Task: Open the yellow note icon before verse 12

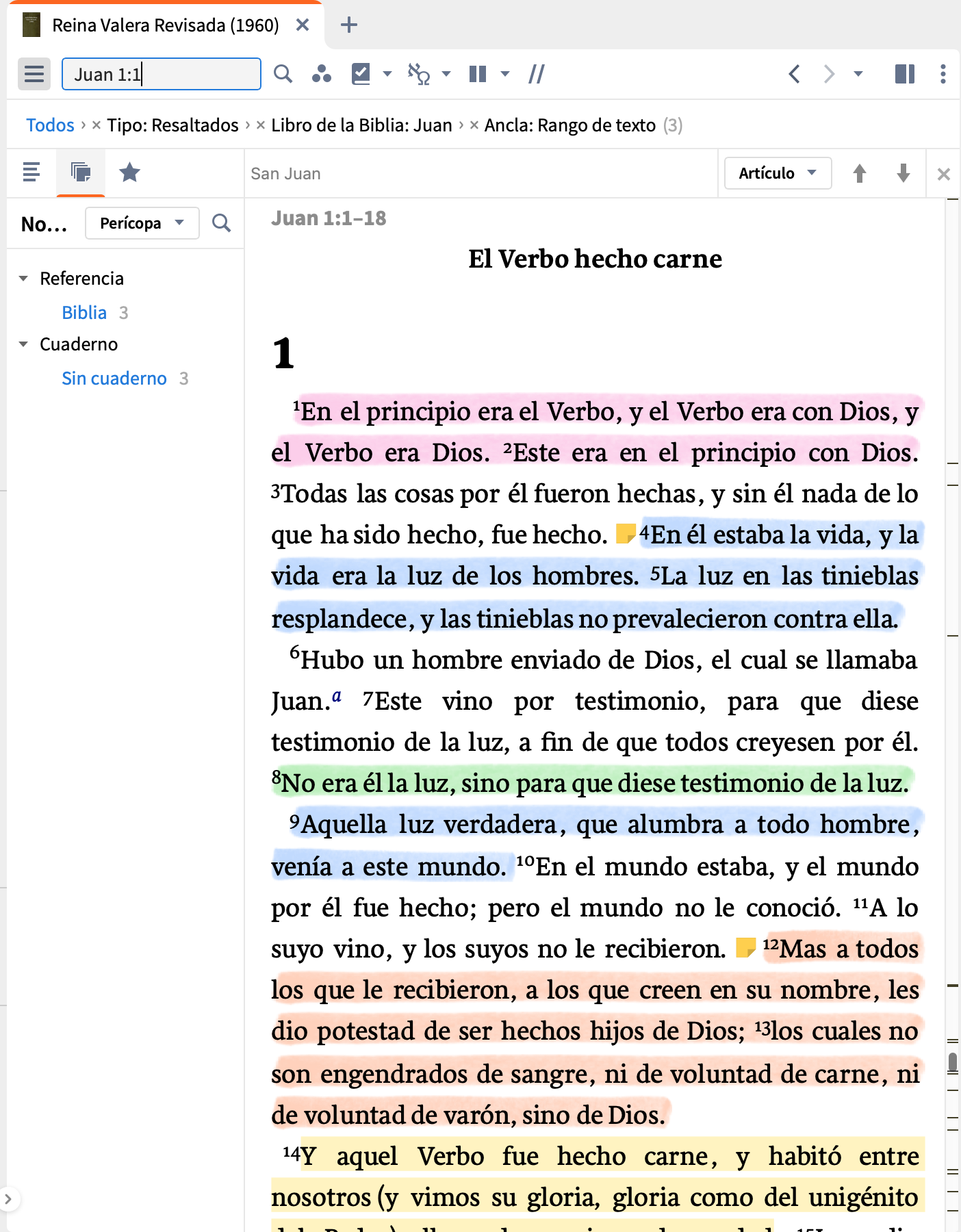Action: [x=745, y=947]
